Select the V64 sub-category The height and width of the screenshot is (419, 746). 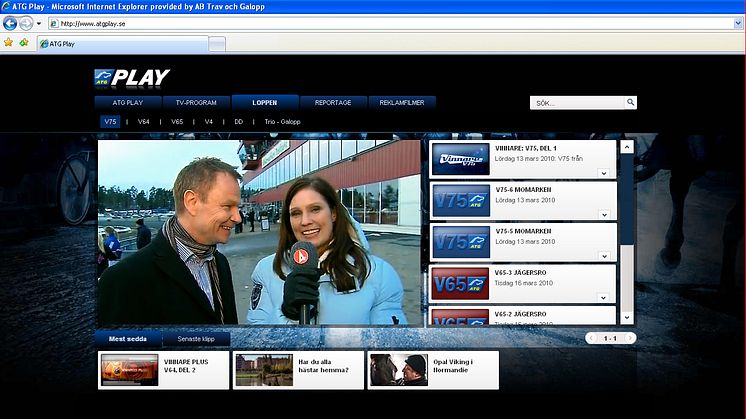tap(144, 122)
